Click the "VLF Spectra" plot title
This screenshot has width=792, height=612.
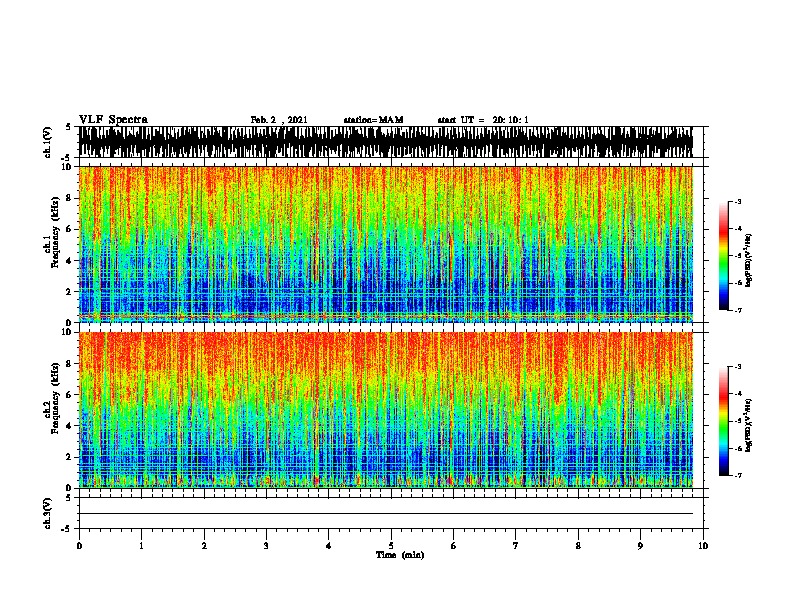113,120
